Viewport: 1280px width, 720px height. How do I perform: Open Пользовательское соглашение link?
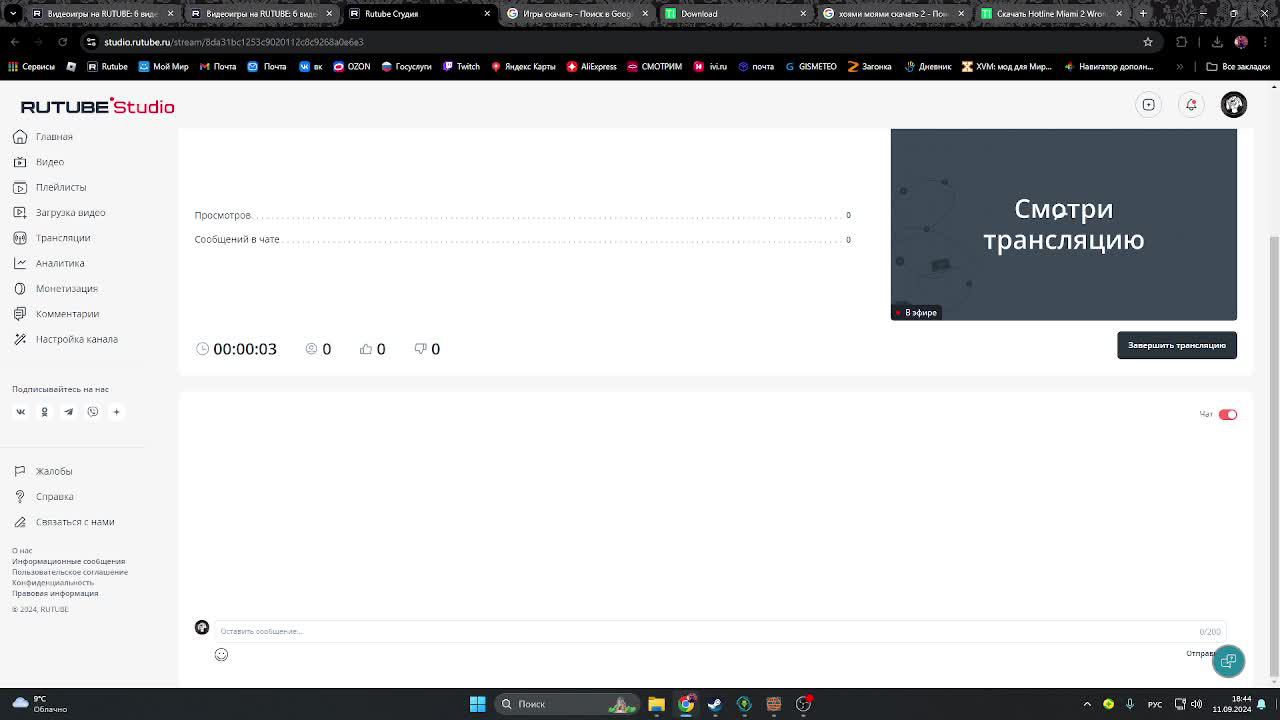(x=70, y=572)
